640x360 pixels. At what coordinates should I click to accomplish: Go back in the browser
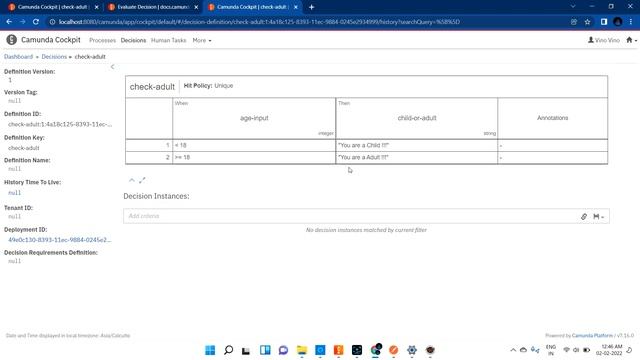click(x=9, y=22)
